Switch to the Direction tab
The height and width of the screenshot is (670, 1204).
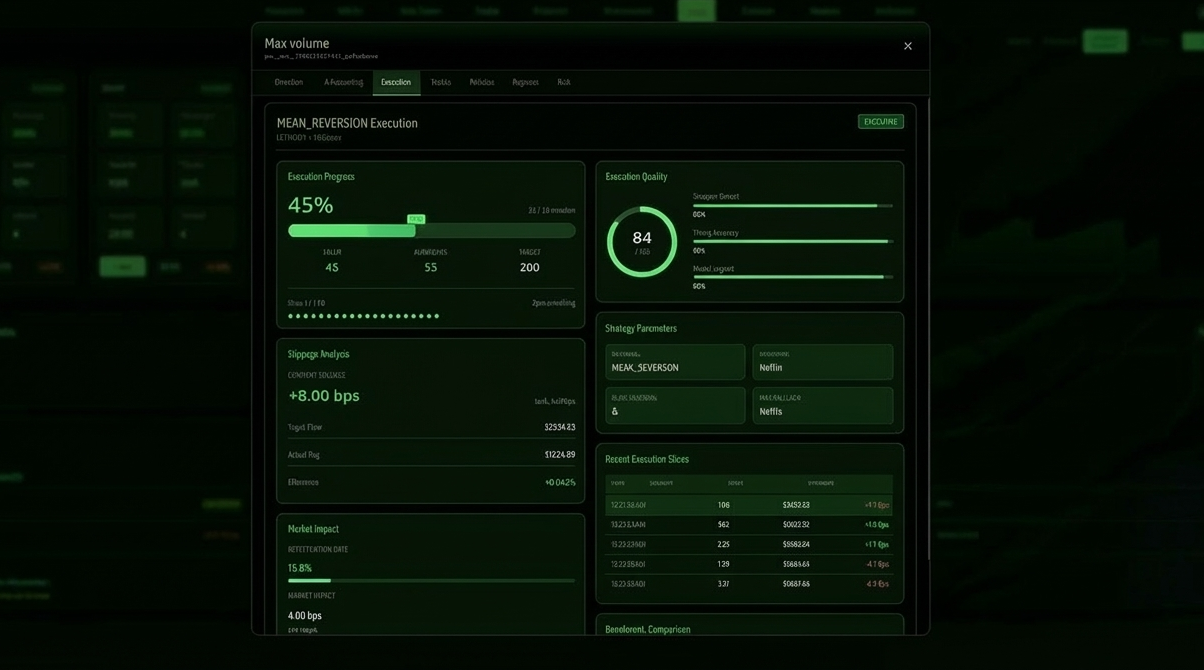pyautogui.click(x=289, y=82)
